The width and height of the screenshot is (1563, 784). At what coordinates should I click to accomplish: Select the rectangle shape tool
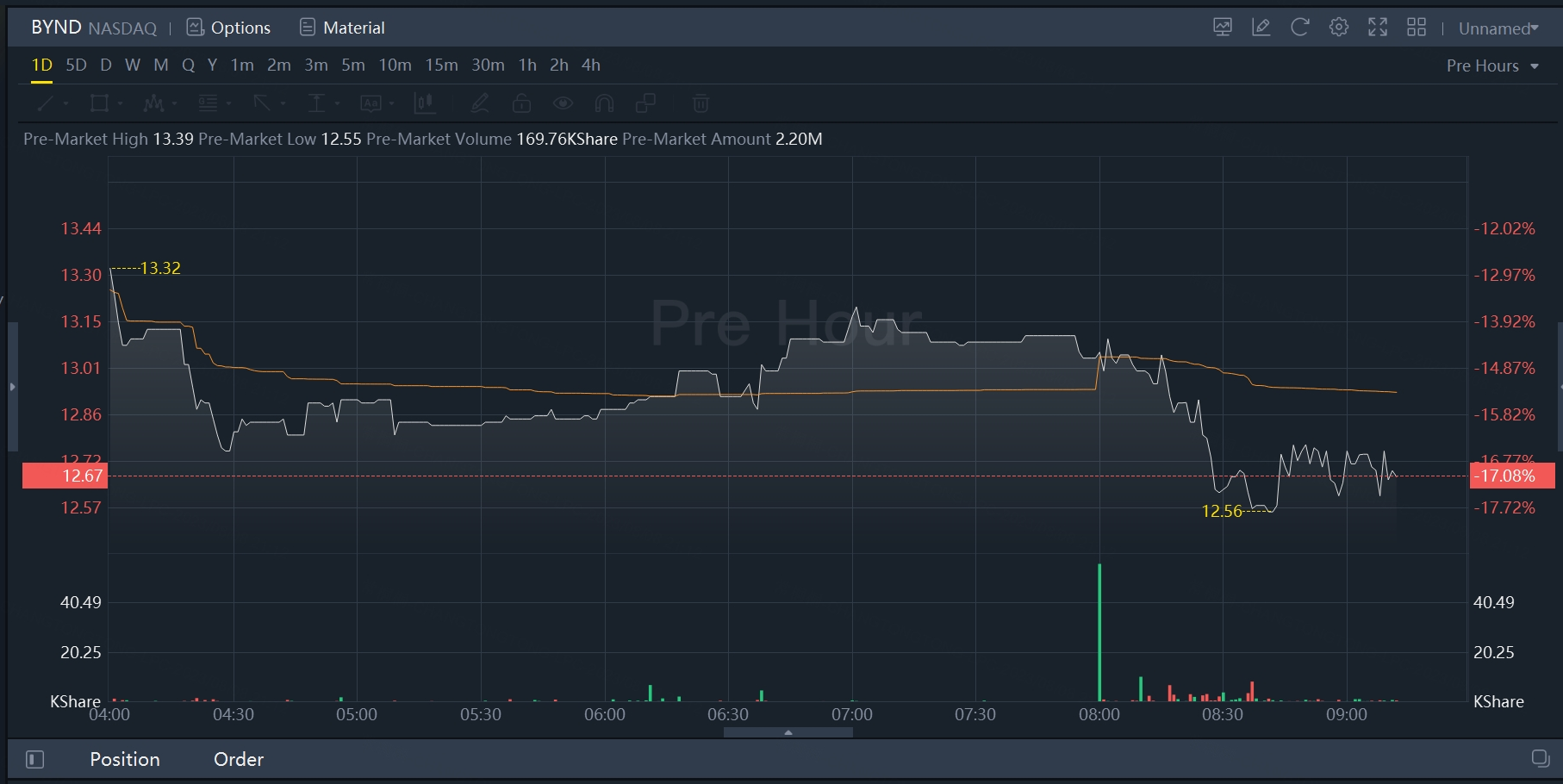(99, 103)
